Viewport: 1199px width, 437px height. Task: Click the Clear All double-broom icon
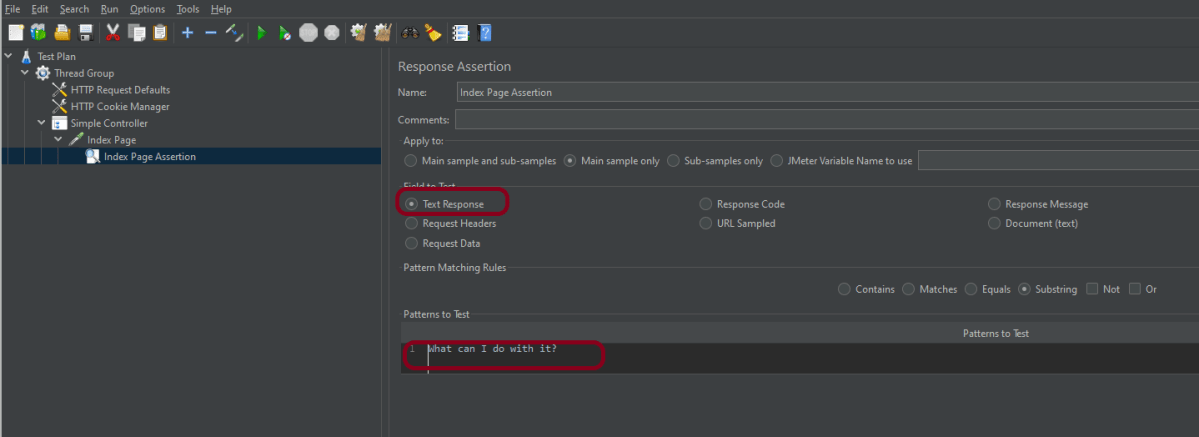[x=381, y=33]
